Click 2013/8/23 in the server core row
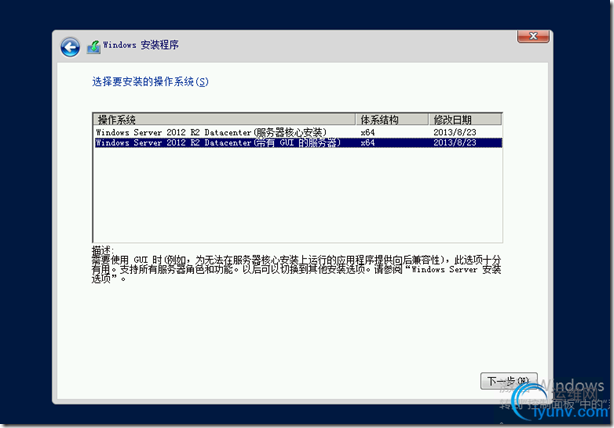Image resolution: width=614 pixels, height=428 pixels. click(455, 132)
